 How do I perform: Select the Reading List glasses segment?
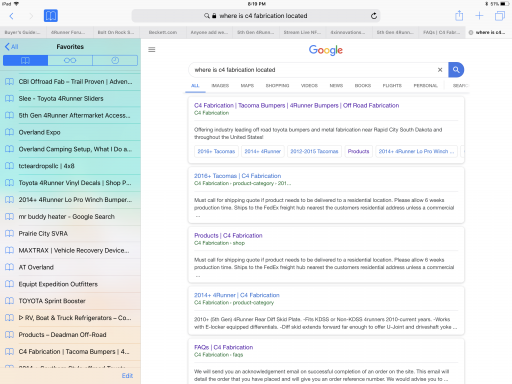[x=70, y=60]
